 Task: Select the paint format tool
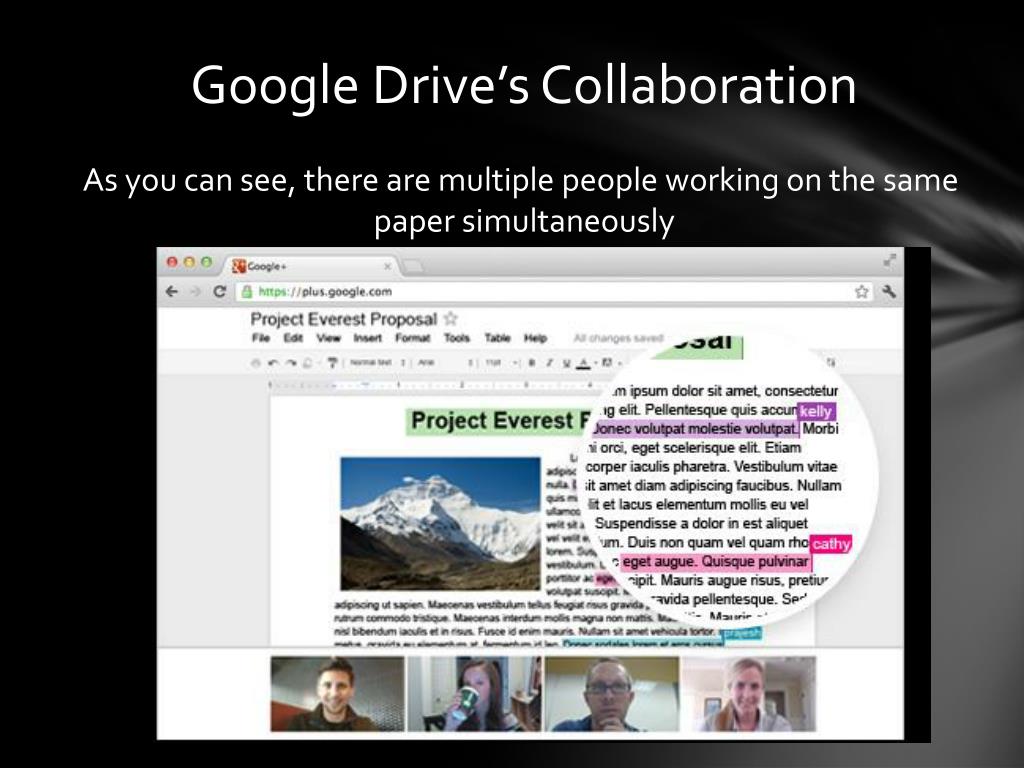[x=332, y=362]
